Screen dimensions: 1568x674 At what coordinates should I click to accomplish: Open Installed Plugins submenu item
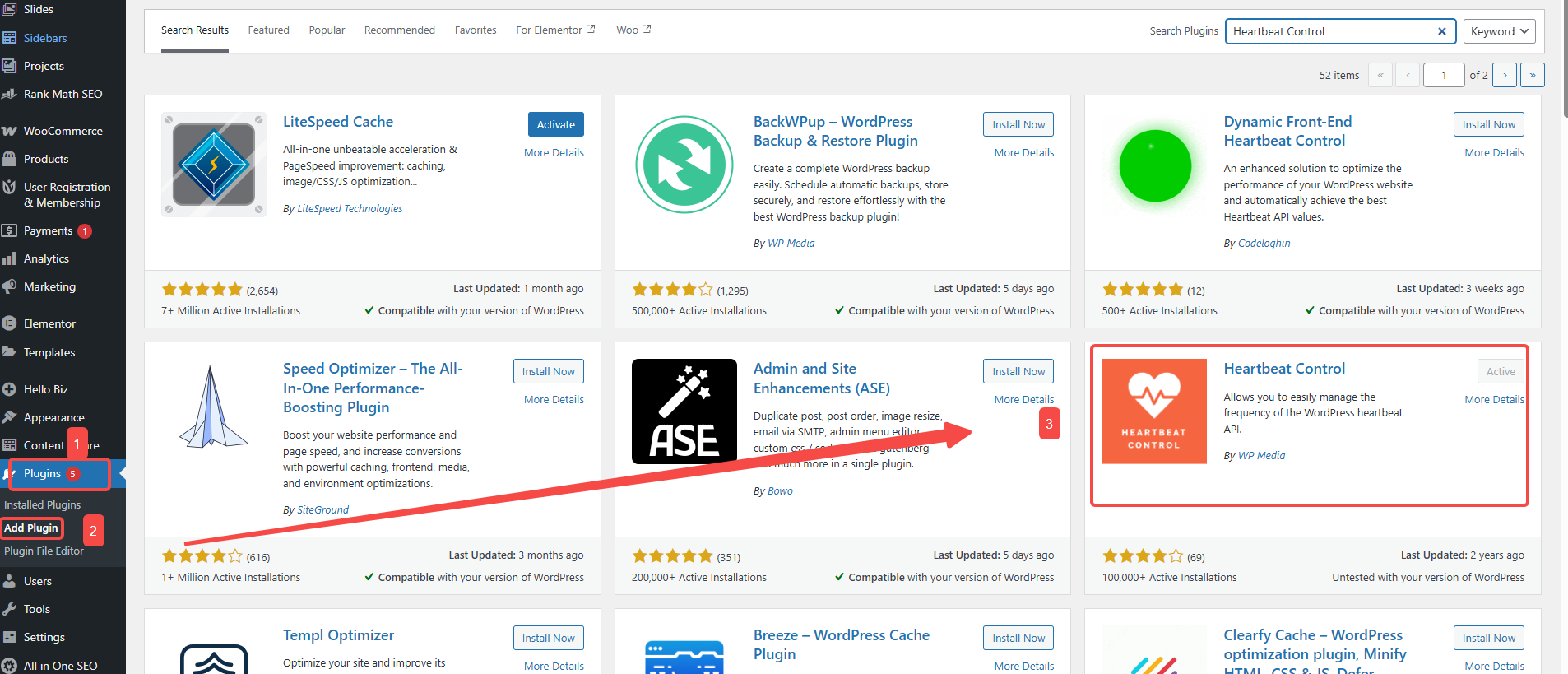coord(43,504)
